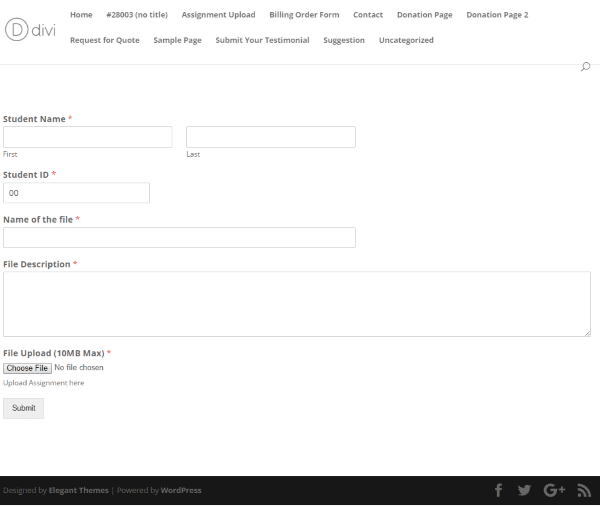Click the Choose File button

pos(28,368)
